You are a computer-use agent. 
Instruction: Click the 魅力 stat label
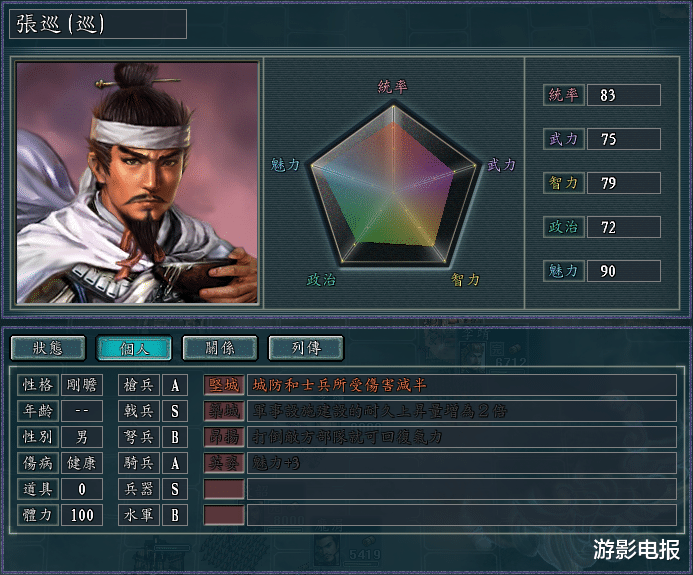pyautogui.click(x=564, y=271)
